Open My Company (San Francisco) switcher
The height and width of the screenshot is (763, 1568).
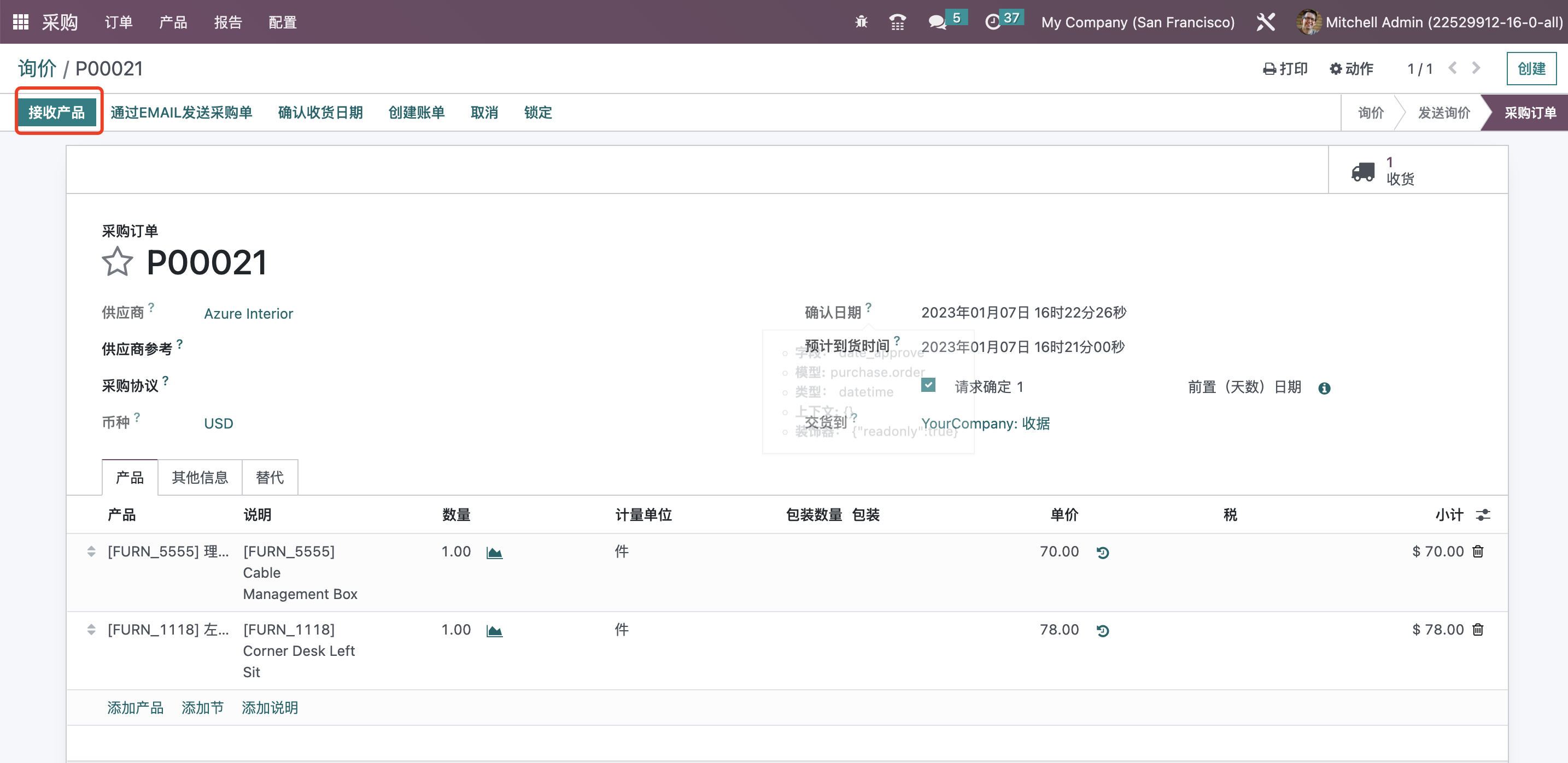(x=1138, y=22)
